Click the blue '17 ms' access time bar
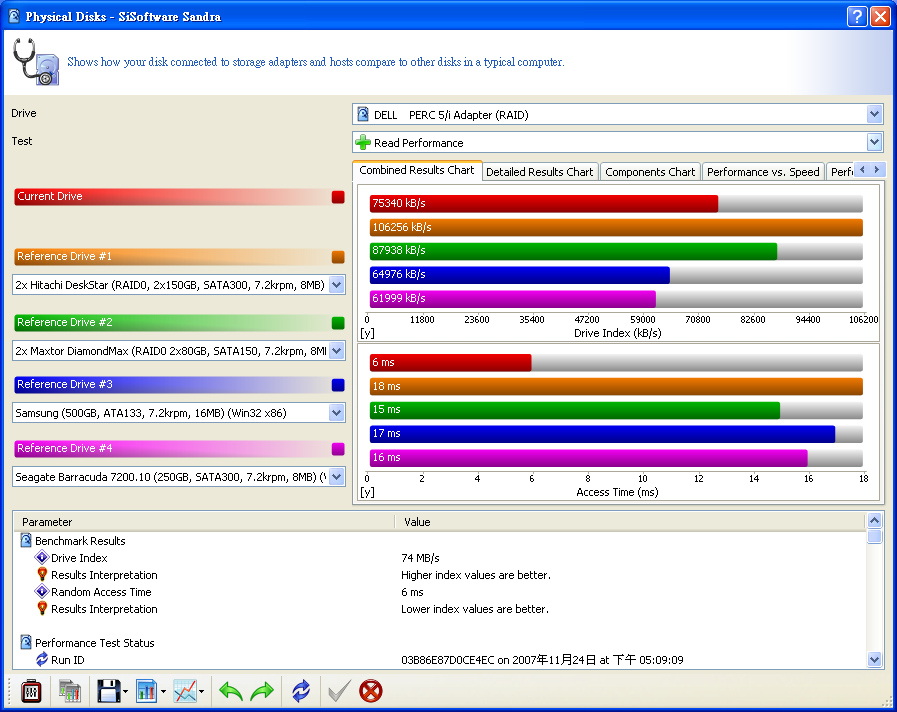Viewport: 897px width, 712px height. click(602, 433)
